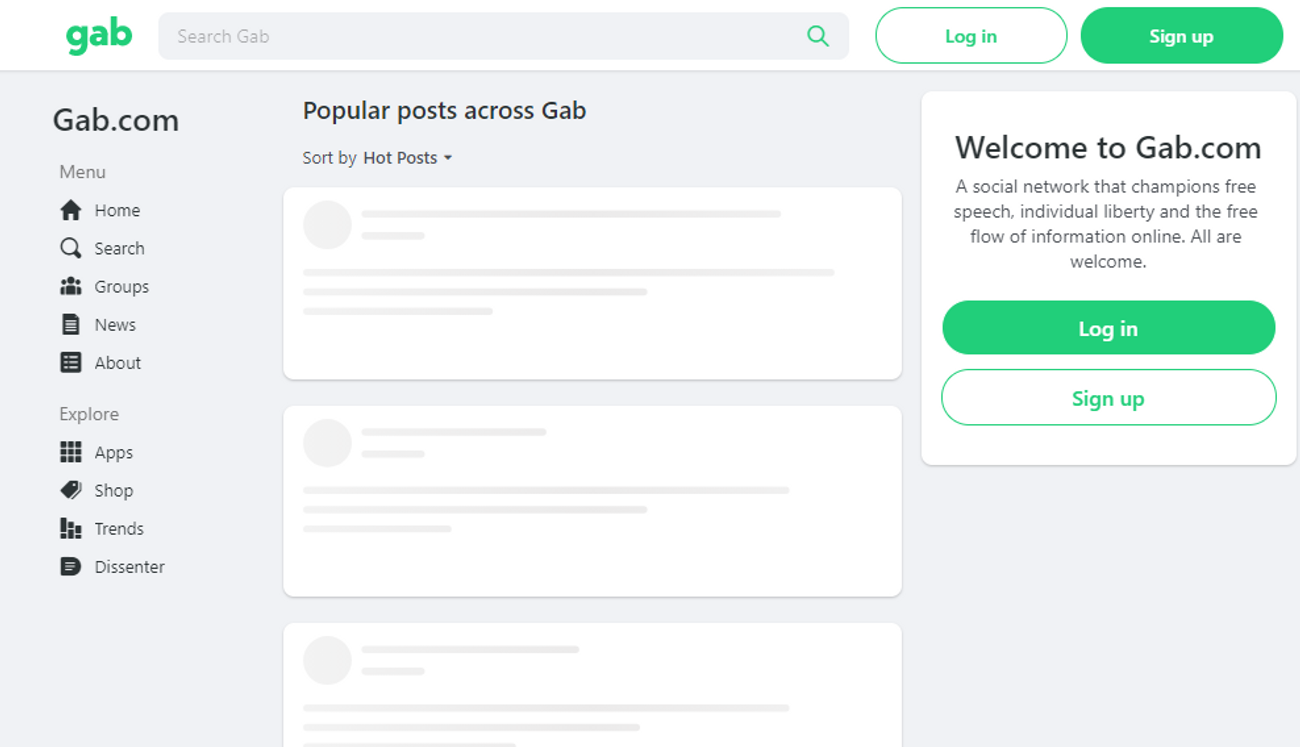Select Sign up in the Welcome to Gab.com card
Image resolution: width=1300 pixels, height=747 pixels.
[x=1108, y=397]
